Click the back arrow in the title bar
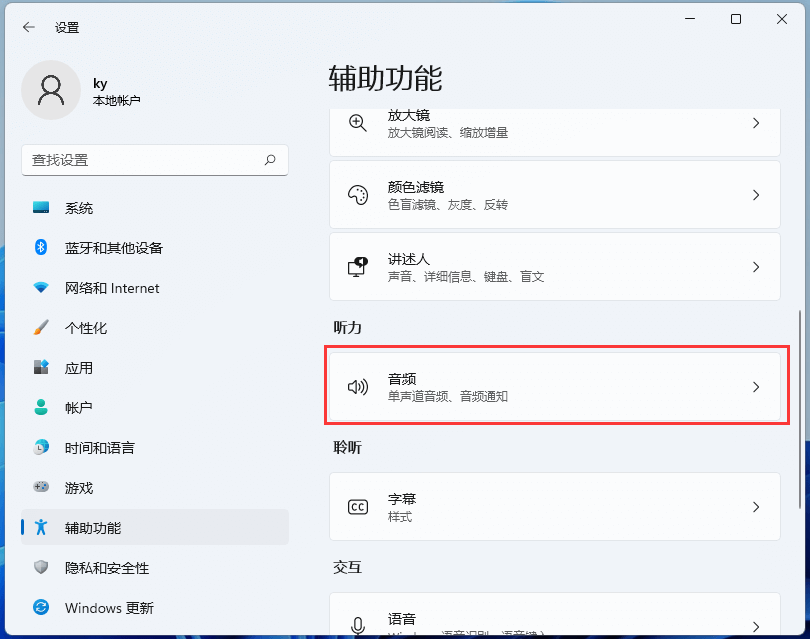The image size is (810, 639). pyautogui.click(x=28, y=27)
